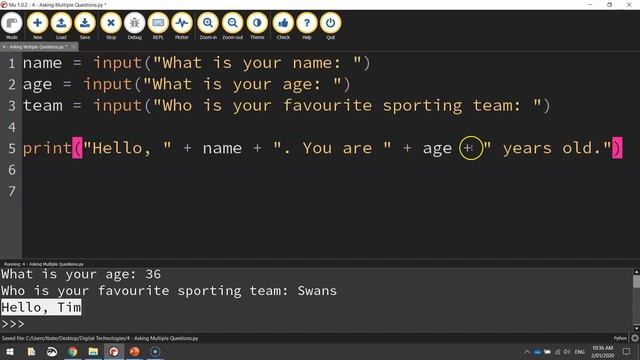Open the Plotter

182,26
